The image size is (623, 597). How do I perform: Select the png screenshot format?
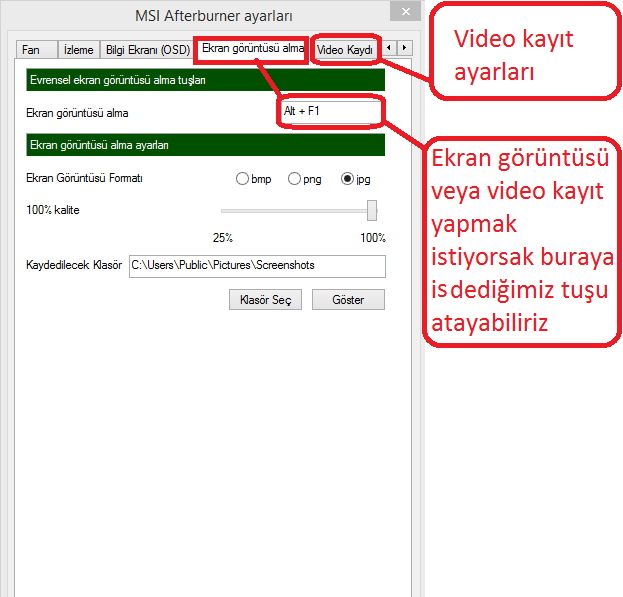[x=305, y=179]
